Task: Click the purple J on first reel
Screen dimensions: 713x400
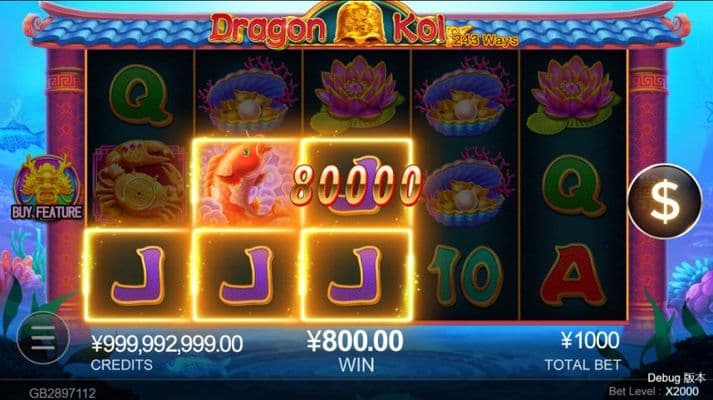Action: pyautogui.click(x=138, y=275)
